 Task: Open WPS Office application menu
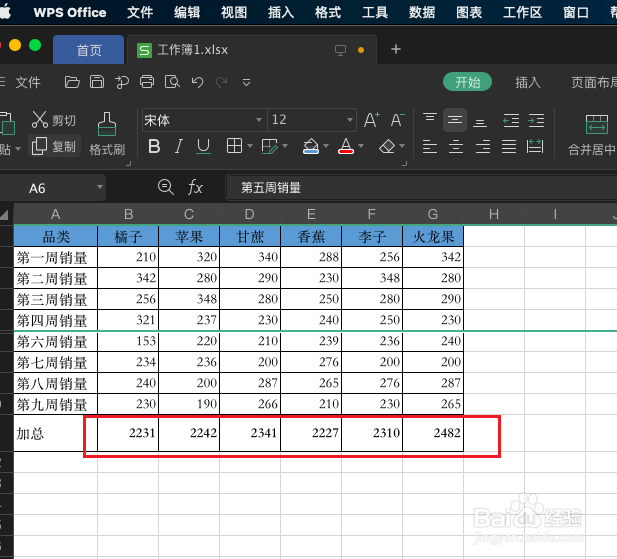pyautogui.click(x=70, y=13)
